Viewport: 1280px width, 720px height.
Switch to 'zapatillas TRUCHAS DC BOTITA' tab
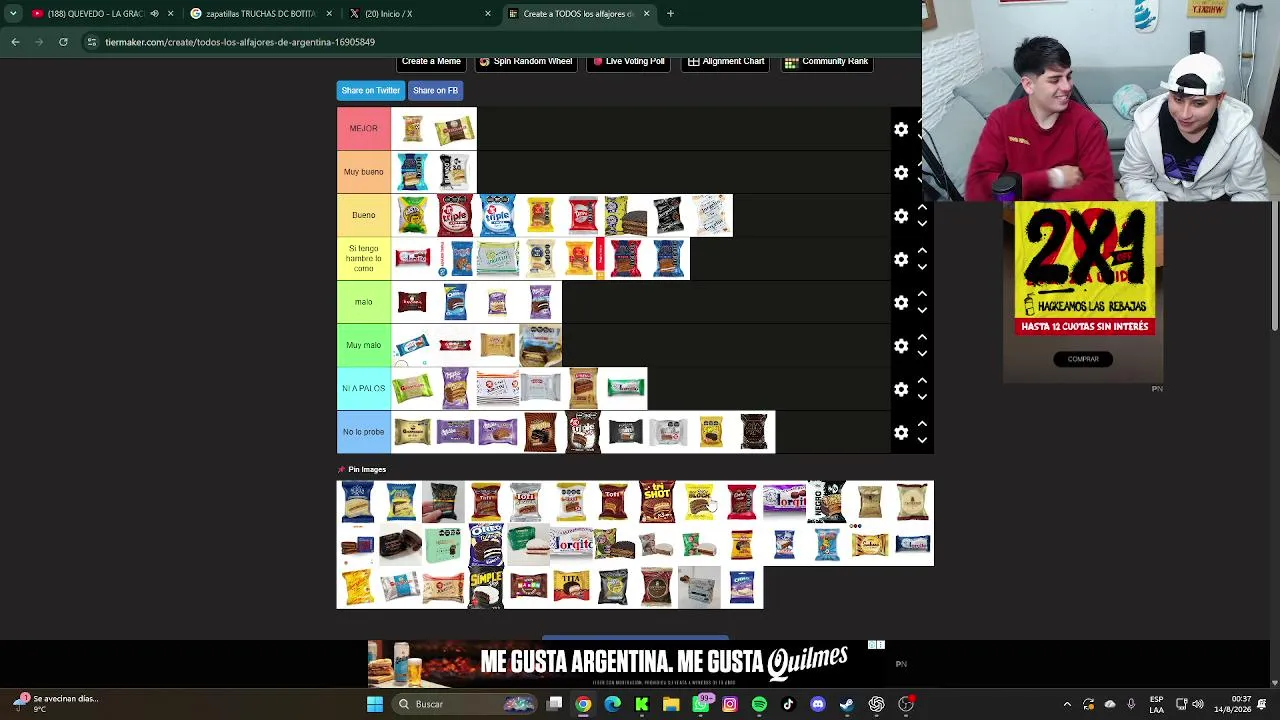tap(260, 14)
